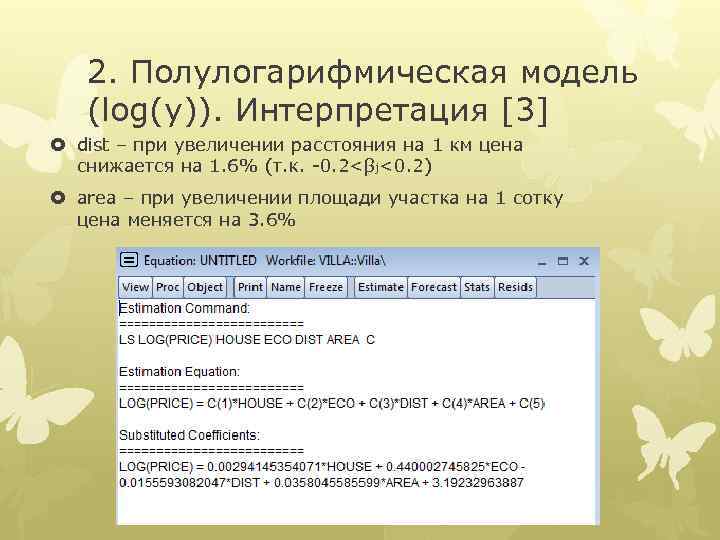The height and width of the screenshot is (540, 720).
Task: Click the line with 0.0155593082047*DIST
Action: coord(321,483)
